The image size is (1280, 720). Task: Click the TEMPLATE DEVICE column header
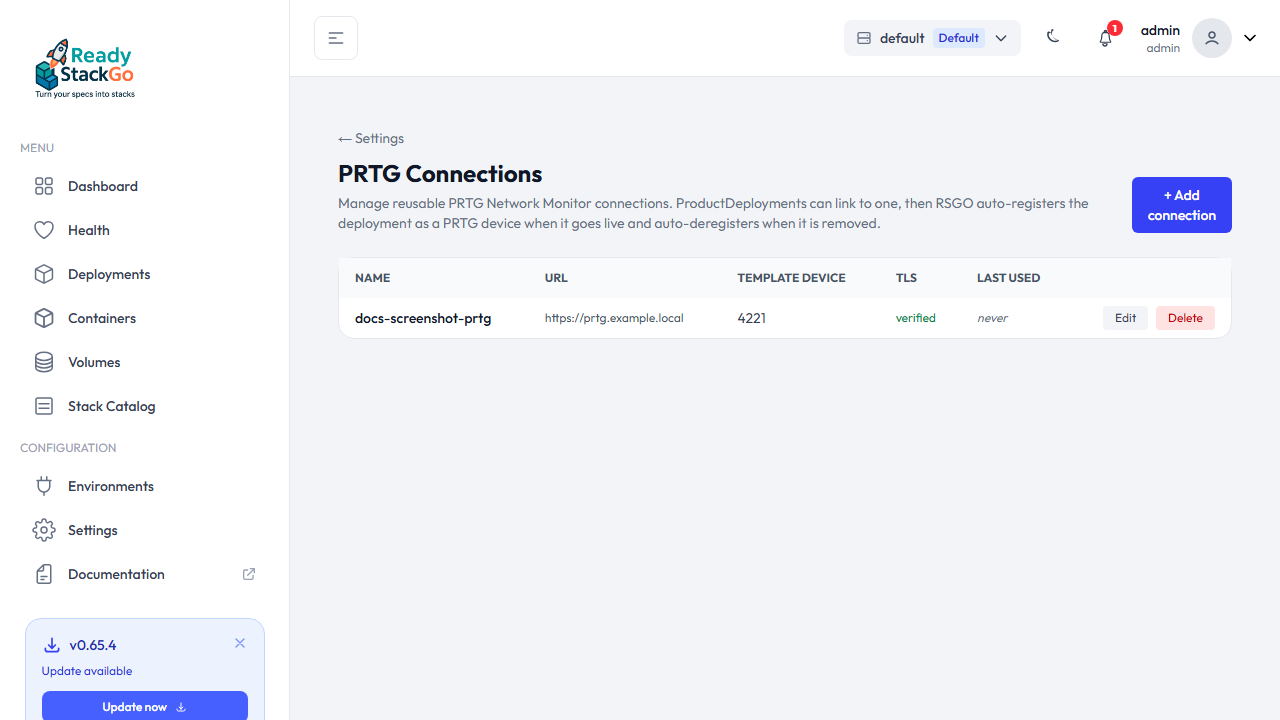791,278
